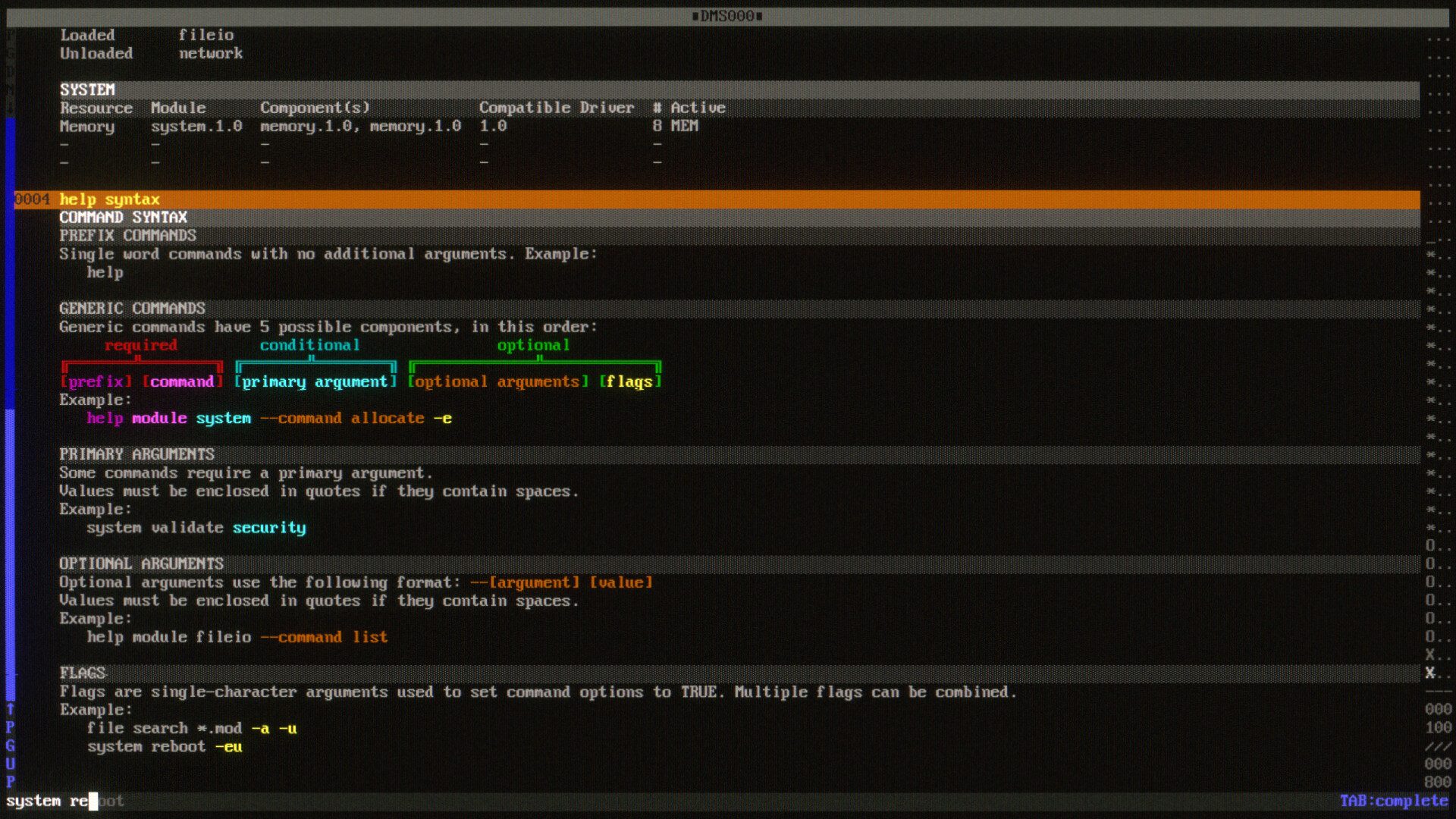Select the highlighted 'help syntax' history line
The height and width of the screenshot is (819, 1456).
click(x=110, y=199)
